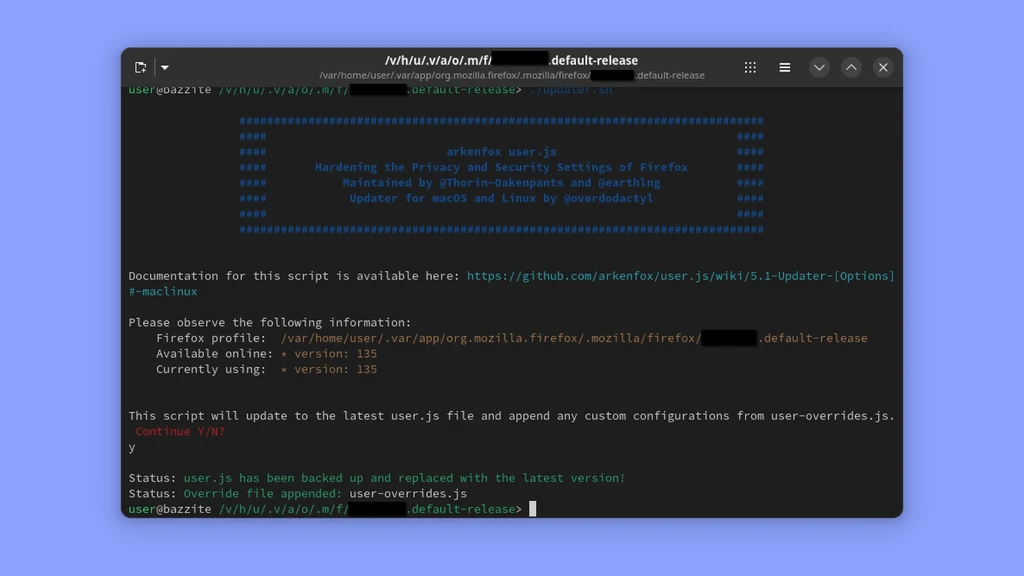The image size is (1024, 576).
Task: Expand the new tab dropdown arrow
Action: click(x=165, y=67)
